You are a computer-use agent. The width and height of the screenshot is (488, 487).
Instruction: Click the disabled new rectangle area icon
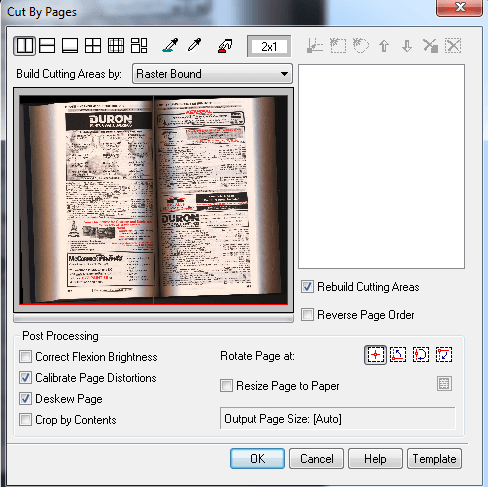click(x=338, y=46)
